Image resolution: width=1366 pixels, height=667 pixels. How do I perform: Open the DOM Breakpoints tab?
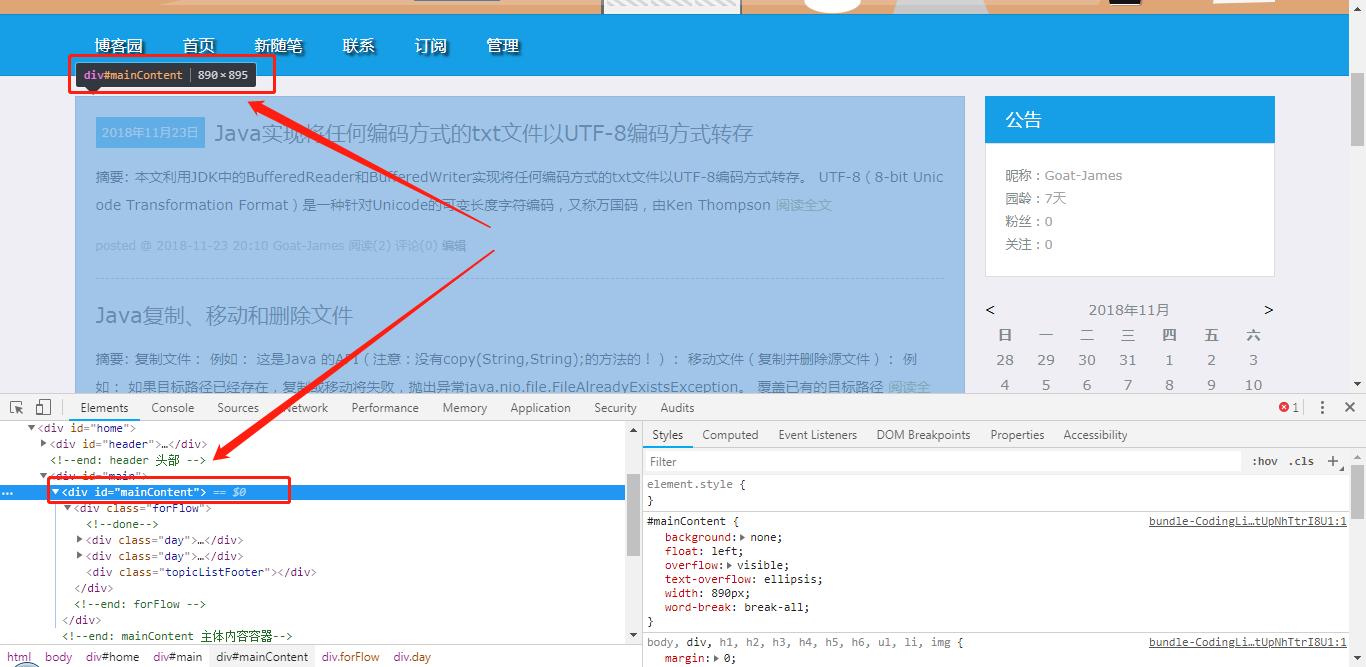click(923, 435)
